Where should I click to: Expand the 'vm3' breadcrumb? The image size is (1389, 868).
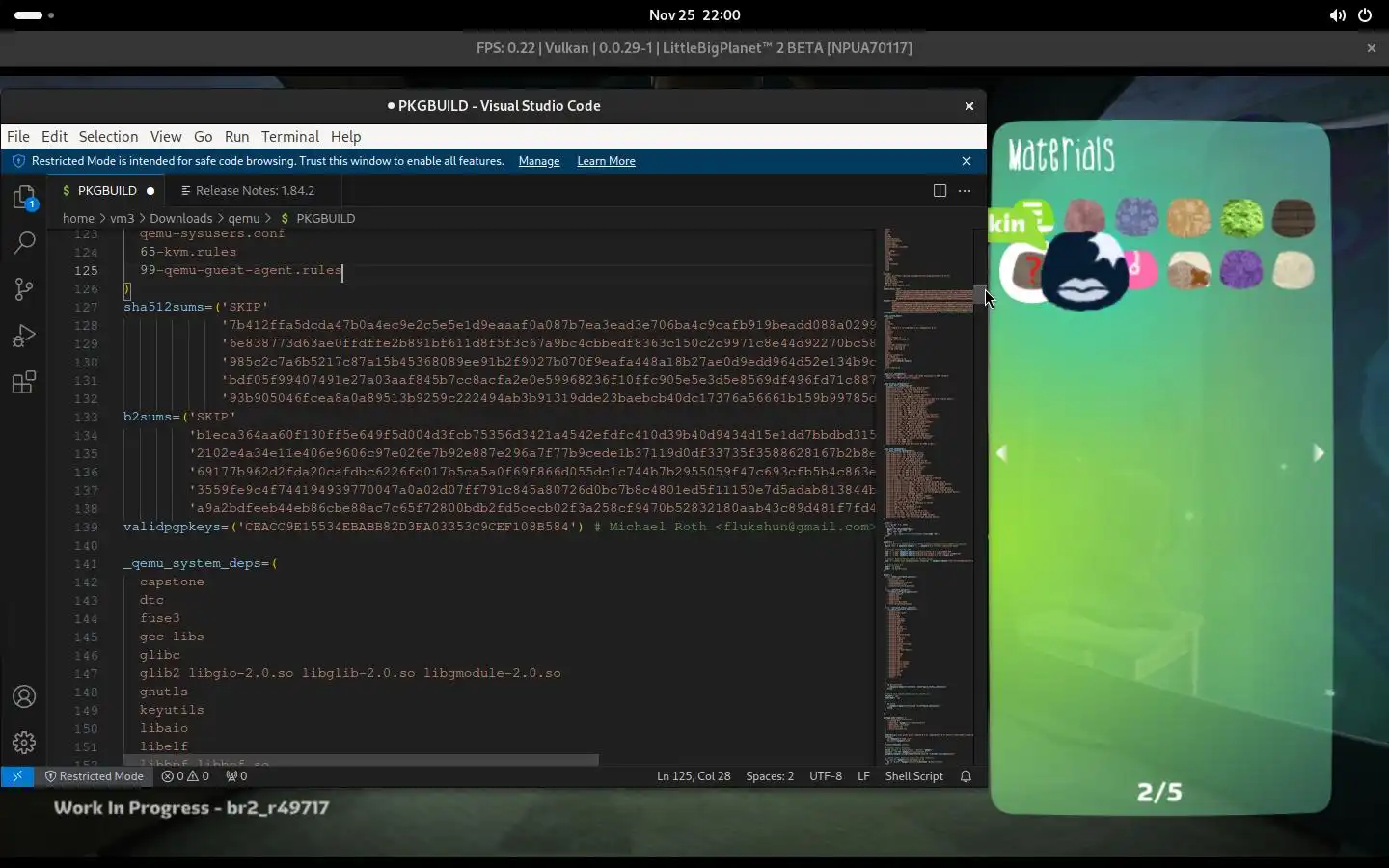tap(122, 219)
